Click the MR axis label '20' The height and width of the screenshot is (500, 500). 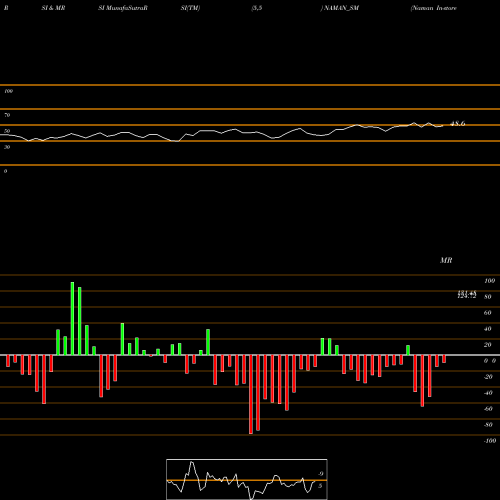(487, 345)
